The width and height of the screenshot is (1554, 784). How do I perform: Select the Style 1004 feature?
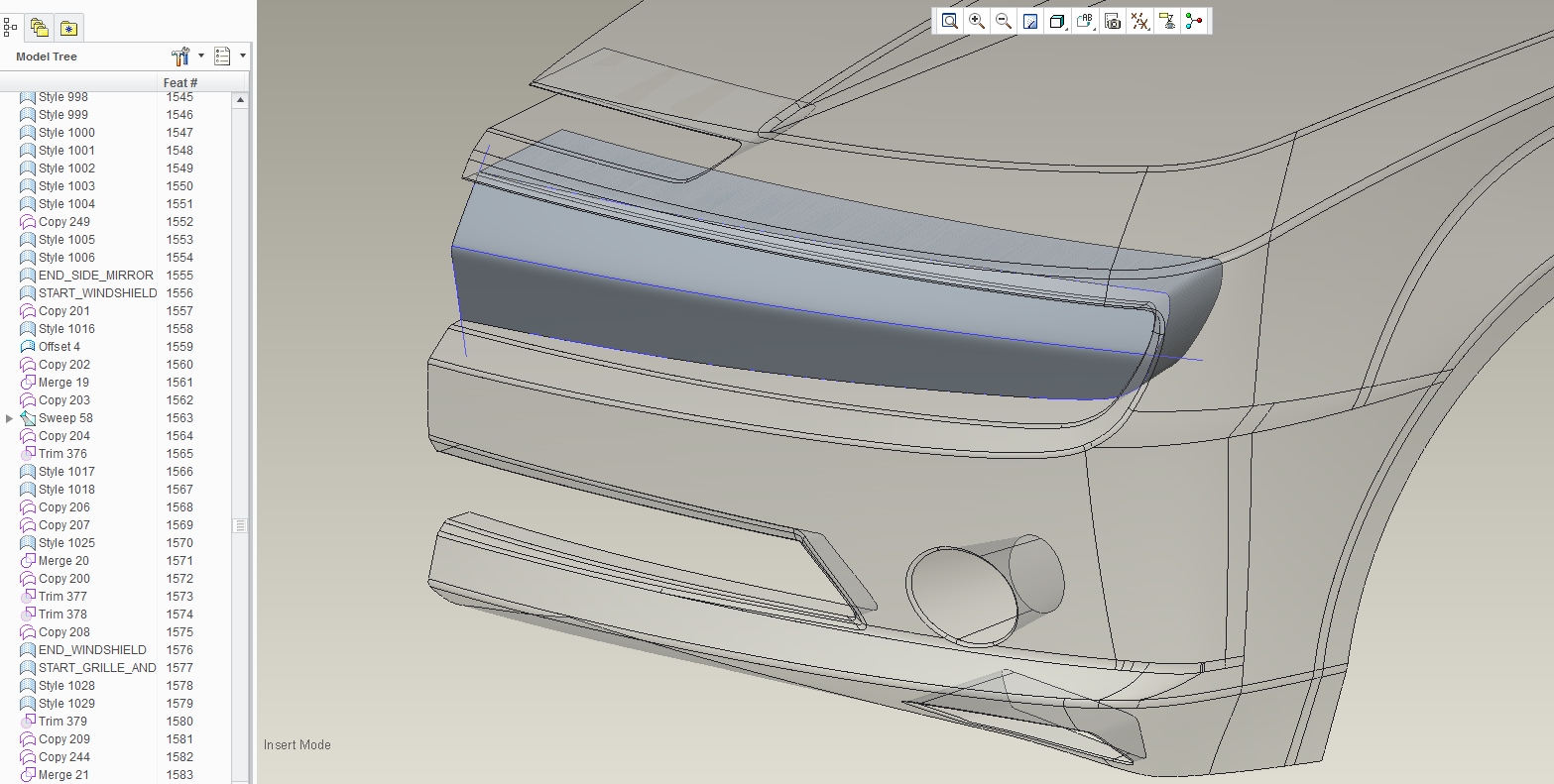(x=66, y=204)
